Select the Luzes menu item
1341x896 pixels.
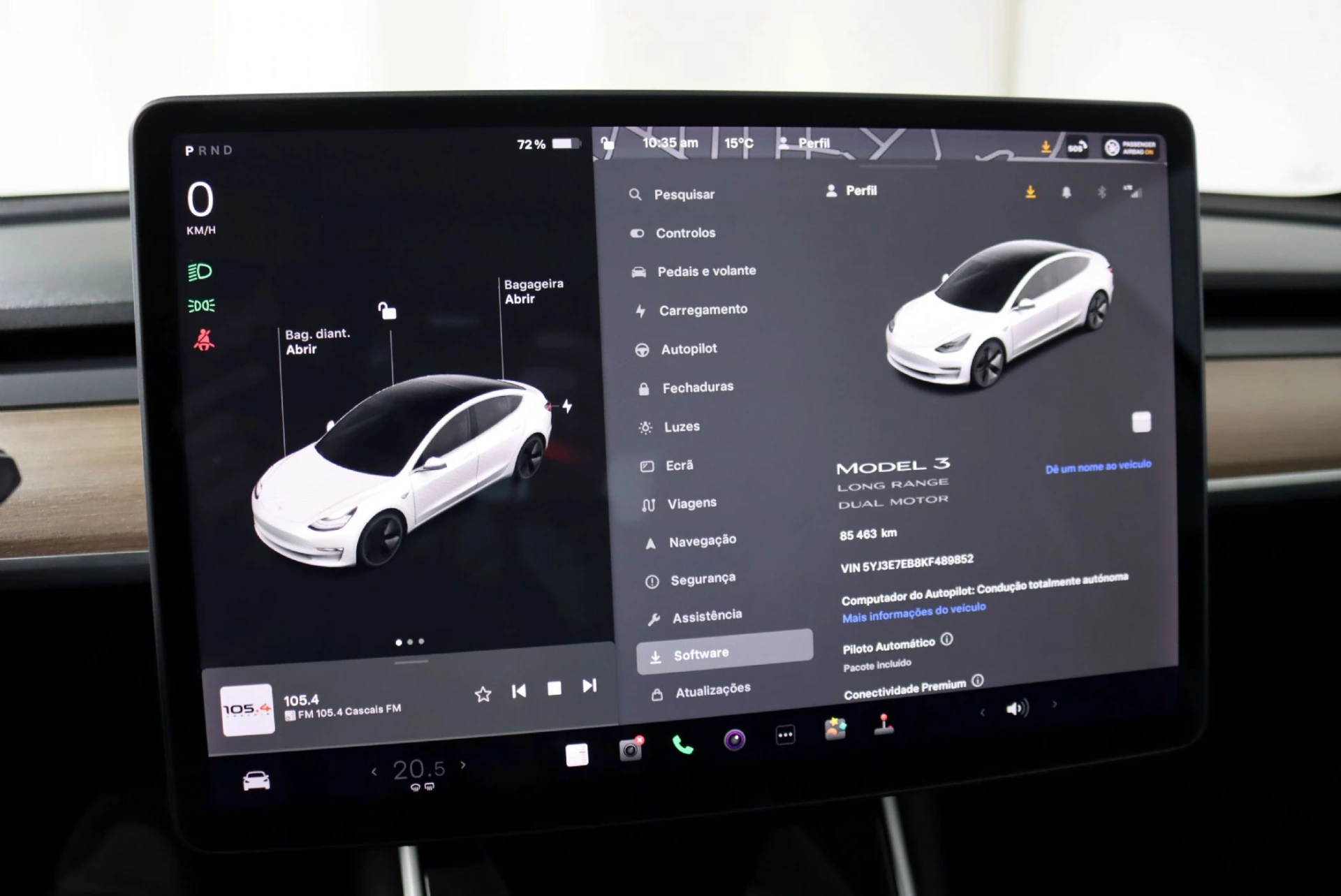pos(669,427)
